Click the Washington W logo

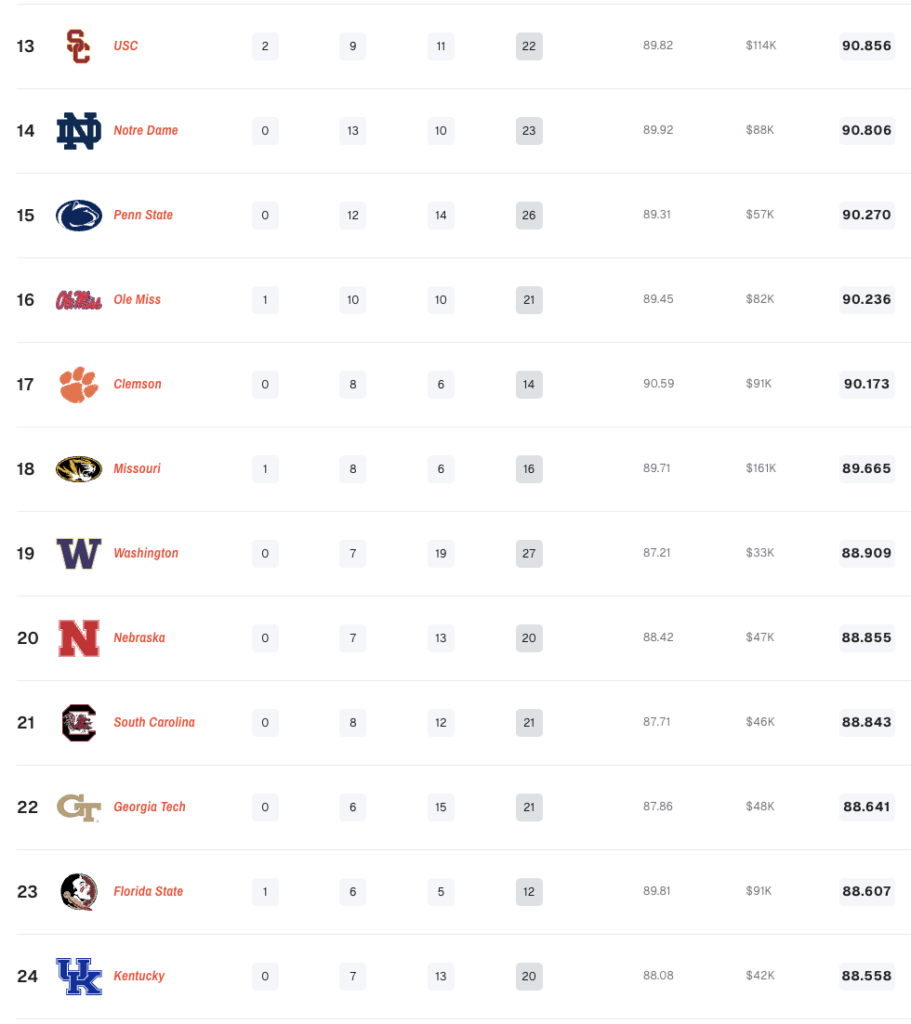[78, 553]
